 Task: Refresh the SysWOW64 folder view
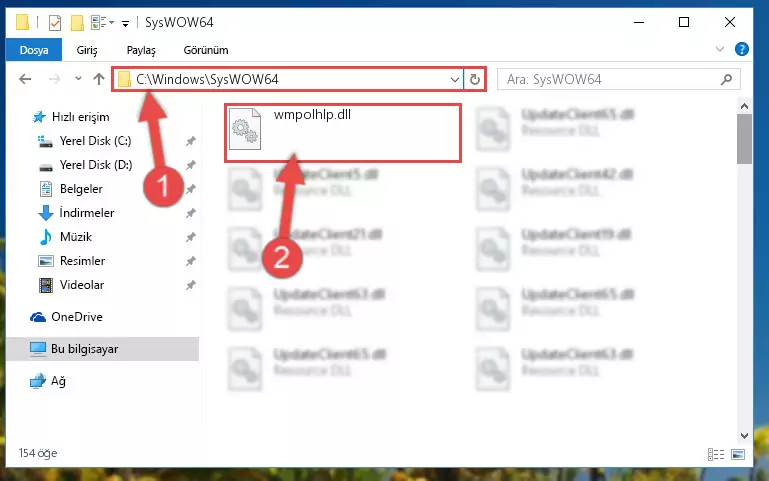[475, 79]
